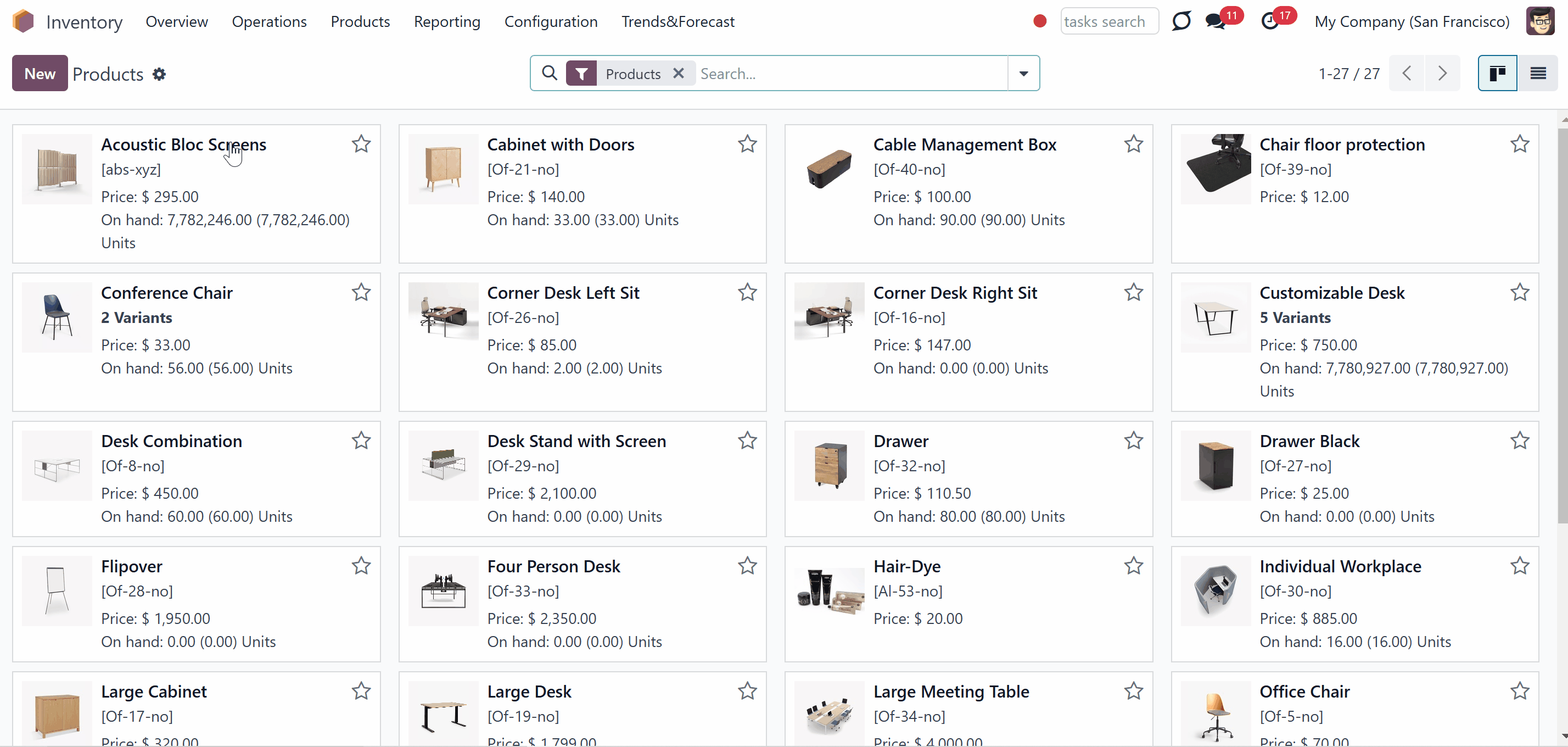1568x747 pixels.
Task: Open the messages chat icon with badge
Action: pyautogui.click(x=1216, y=22)
